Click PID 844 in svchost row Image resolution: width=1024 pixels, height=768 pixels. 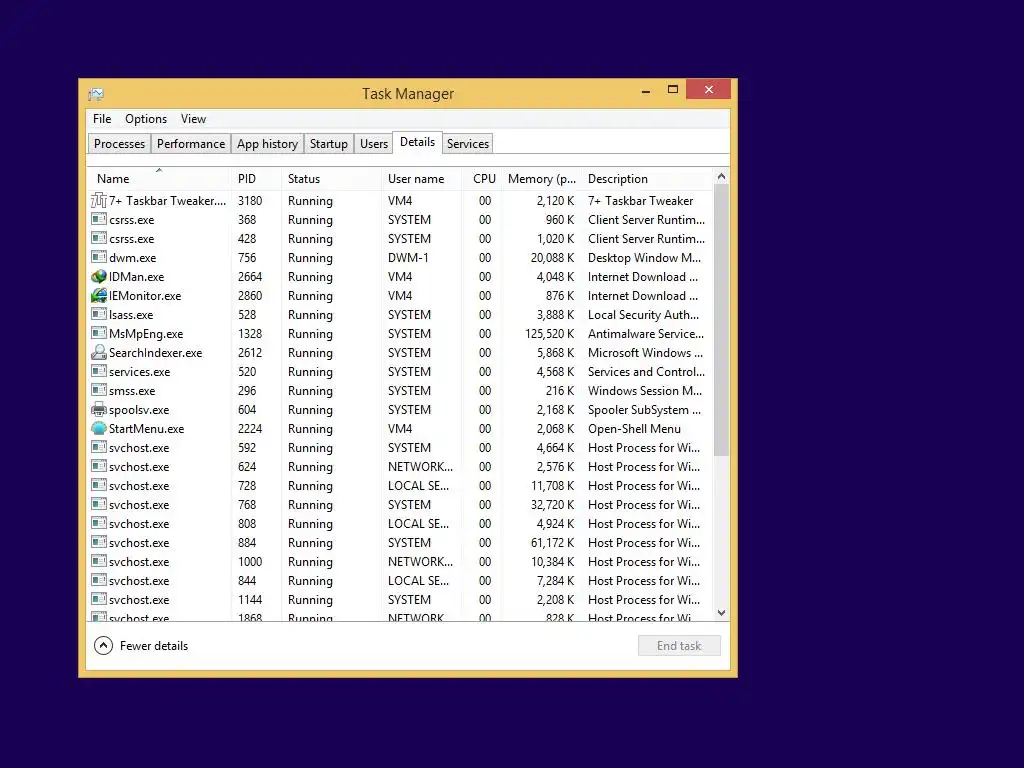pyautogui.click(x=247, y=581)
